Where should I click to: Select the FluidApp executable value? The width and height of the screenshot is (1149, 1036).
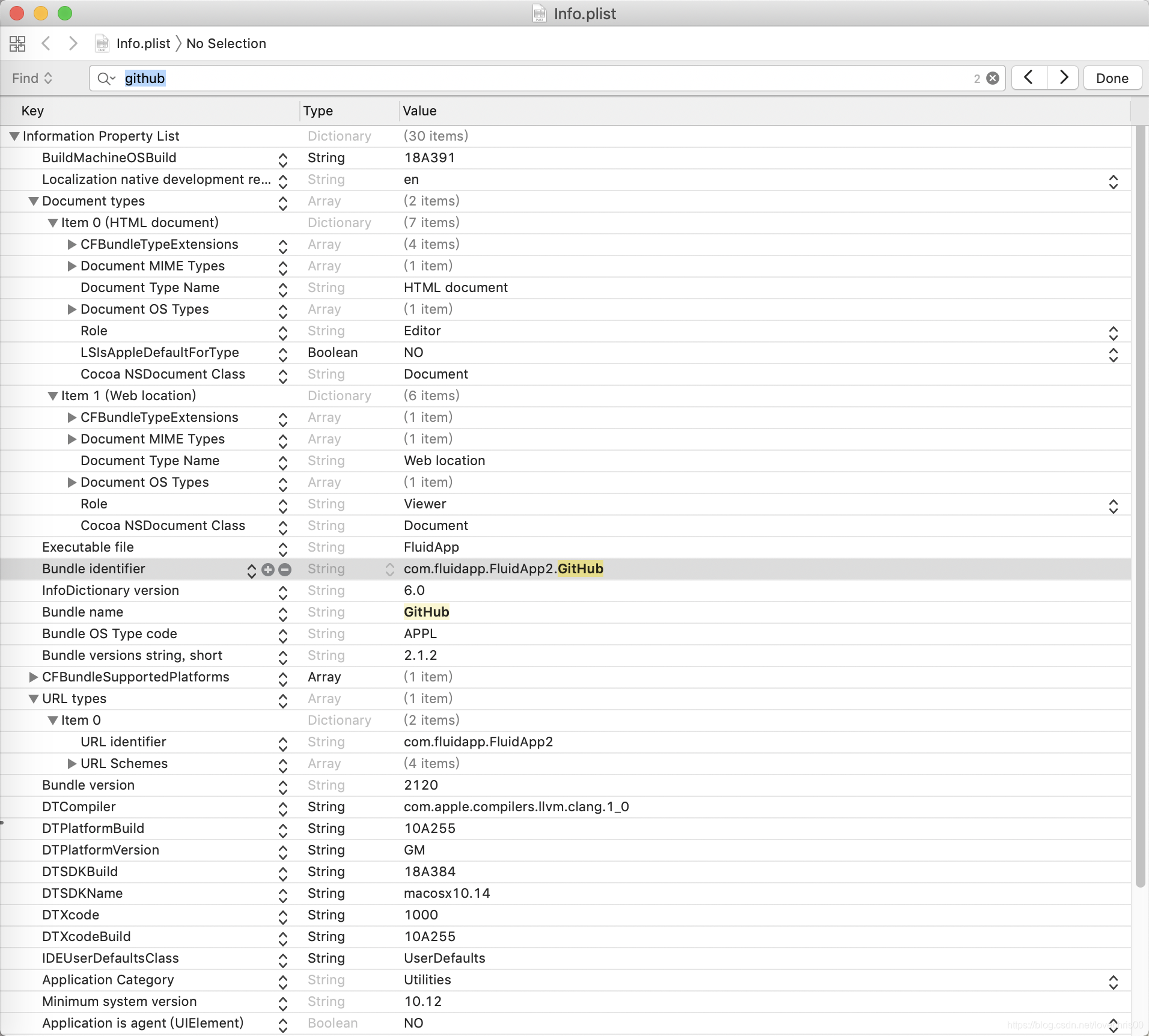tap(431, 547)
